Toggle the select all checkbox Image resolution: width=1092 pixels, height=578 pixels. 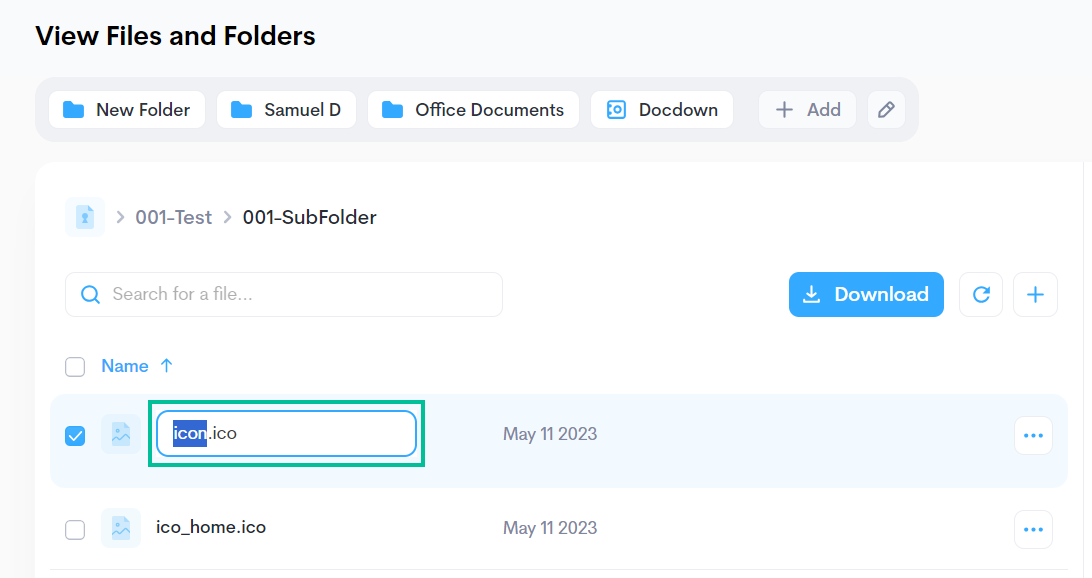coord(75,367)
